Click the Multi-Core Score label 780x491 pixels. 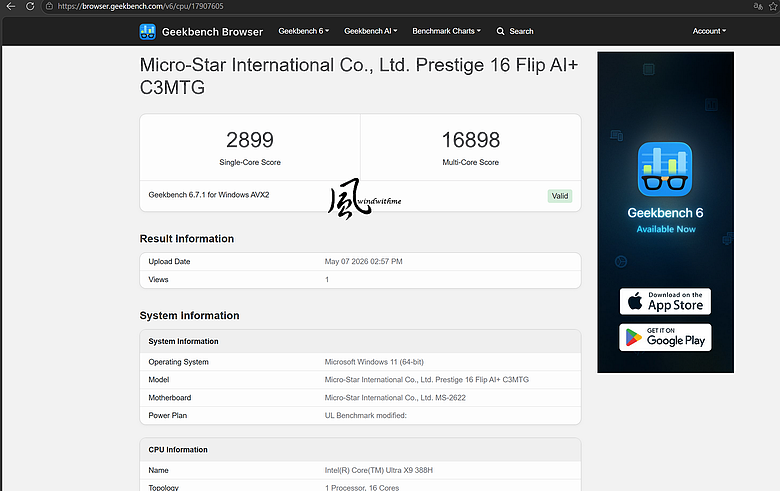pyautogui.click(x=471, y=162)
